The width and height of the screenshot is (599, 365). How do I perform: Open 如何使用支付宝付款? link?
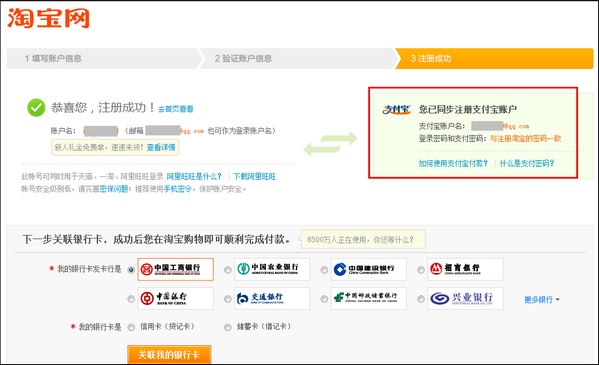pyautogui.click(x=453, y=164)
